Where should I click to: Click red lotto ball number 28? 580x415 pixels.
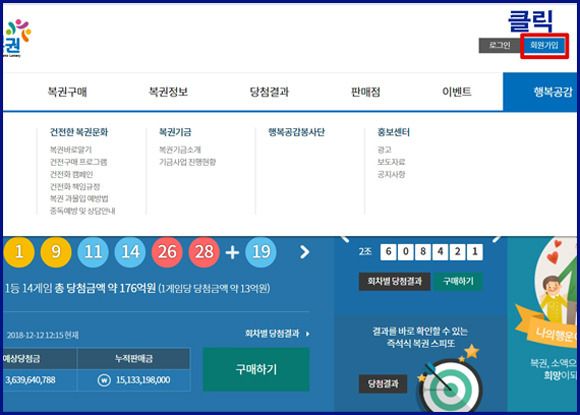coord(204,252)
